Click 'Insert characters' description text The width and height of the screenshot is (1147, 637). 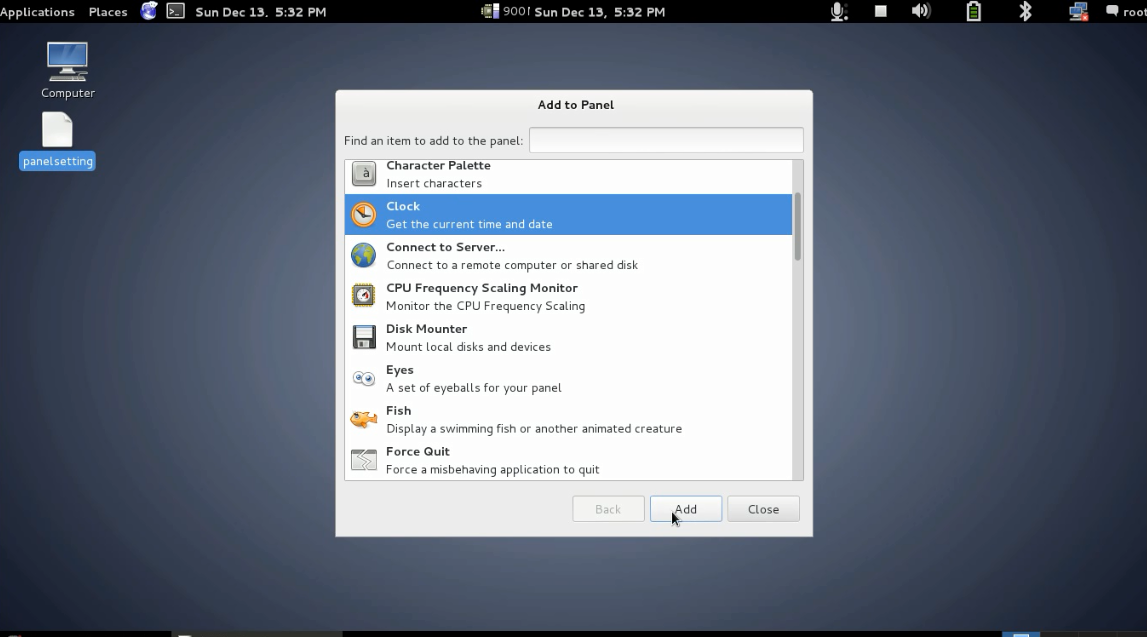(x=434, y=183)
